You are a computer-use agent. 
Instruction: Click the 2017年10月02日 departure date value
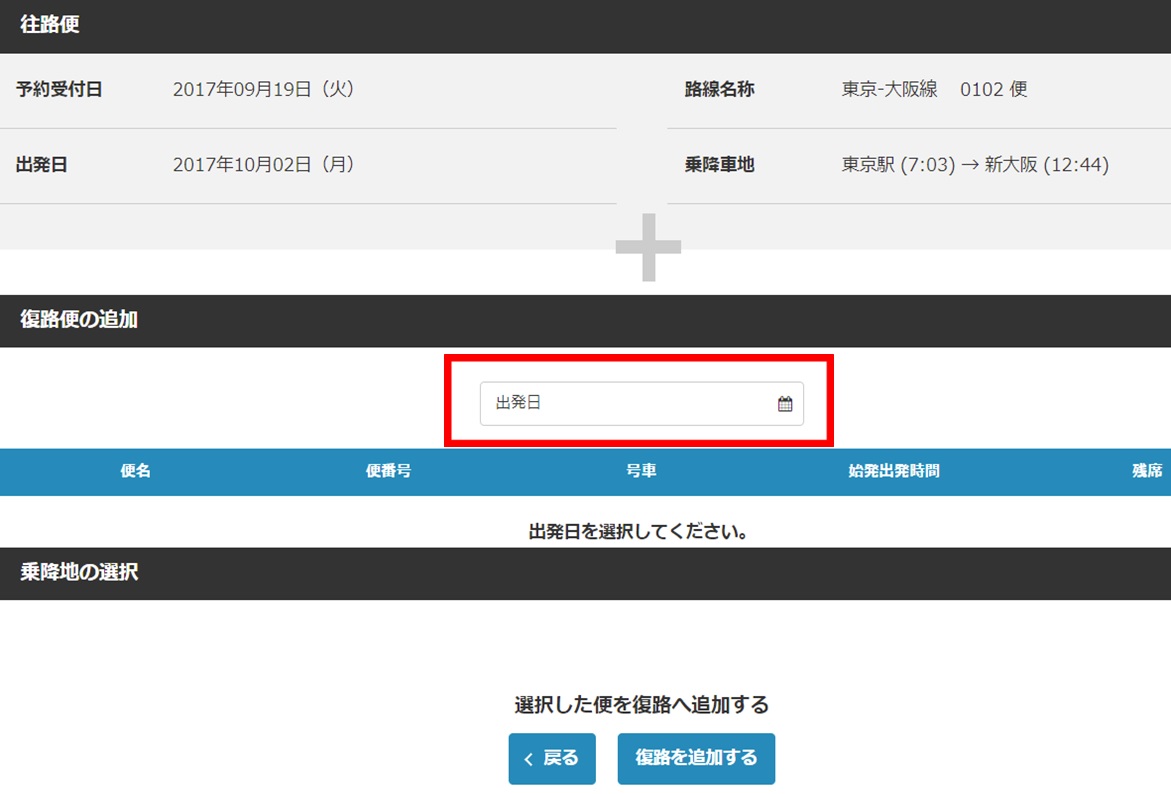click(264, 165)
